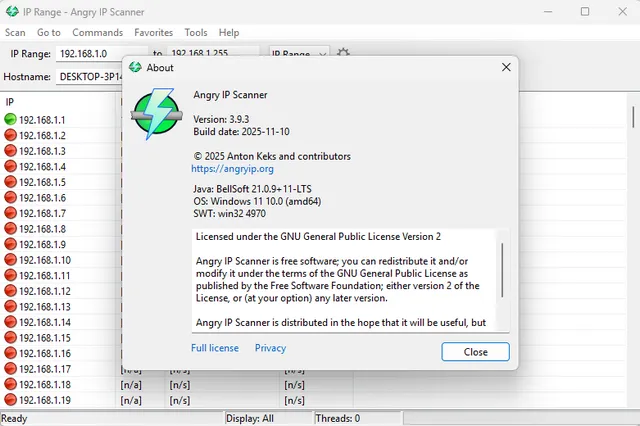Viewport: 640px width, 426px height.
Task: Open the Privacy link
Action: (x=270, y=348)
